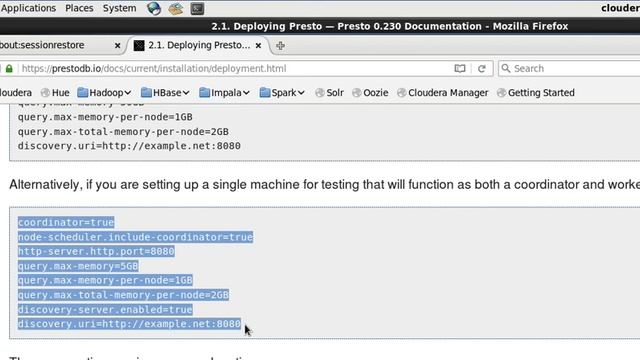
Task: Open the Hue bookmark
Action: point(55,93)
